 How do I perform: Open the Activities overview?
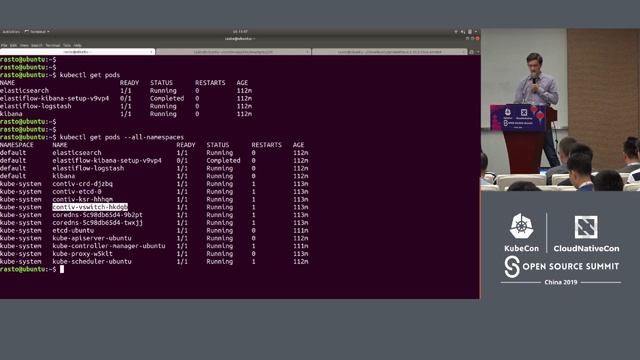click(x=11, y=31)
